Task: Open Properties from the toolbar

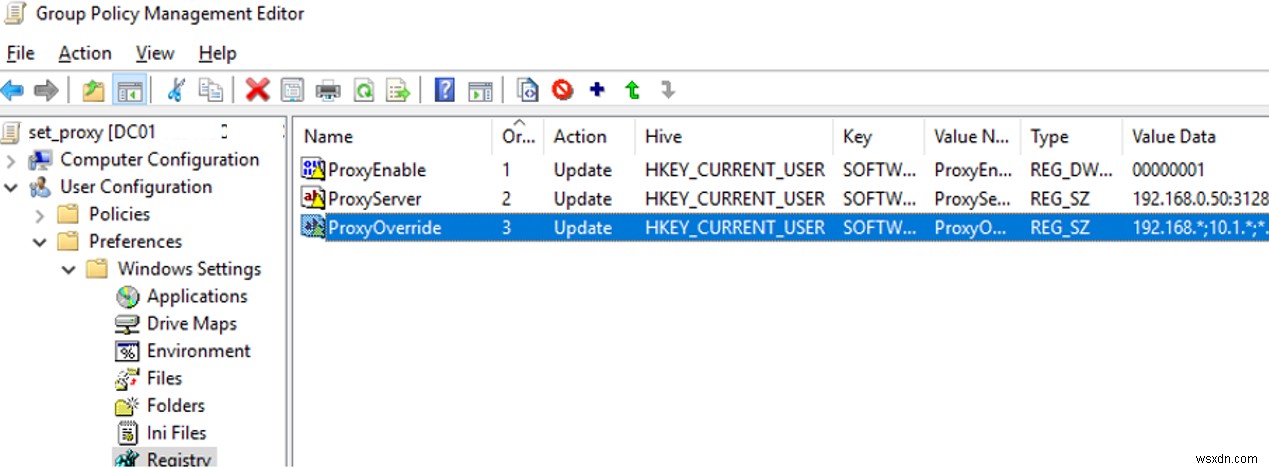Action: 292,91
